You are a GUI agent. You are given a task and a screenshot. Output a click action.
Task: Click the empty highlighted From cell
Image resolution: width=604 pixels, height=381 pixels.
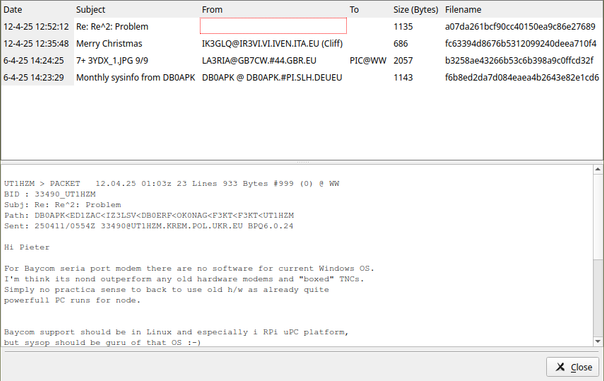point(273,26)
